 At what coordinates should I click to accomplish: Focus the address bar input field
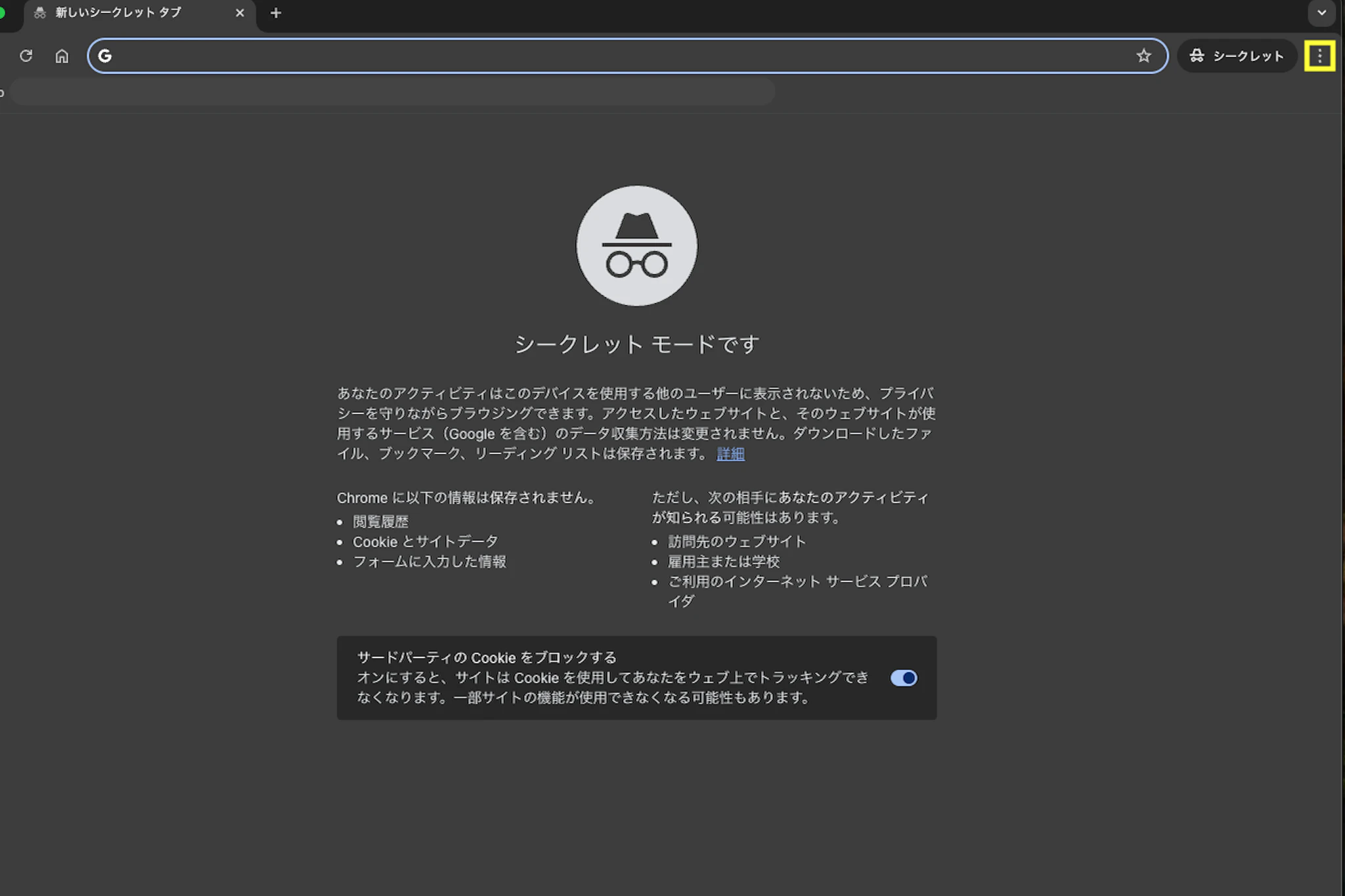tap(617, 56)
